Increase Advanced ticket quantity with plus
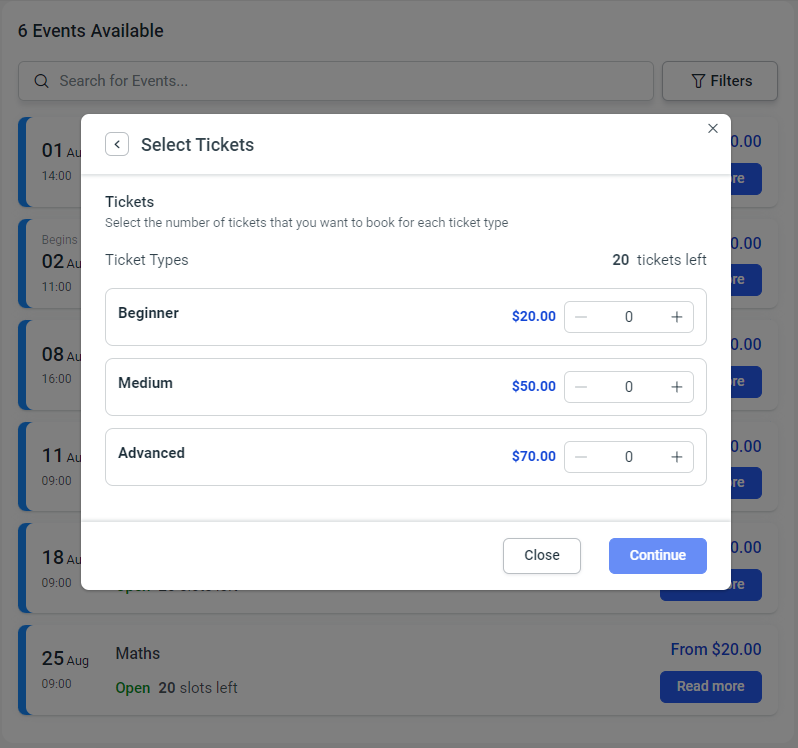The height and width of the screenshot is (748, 798). 676,457
